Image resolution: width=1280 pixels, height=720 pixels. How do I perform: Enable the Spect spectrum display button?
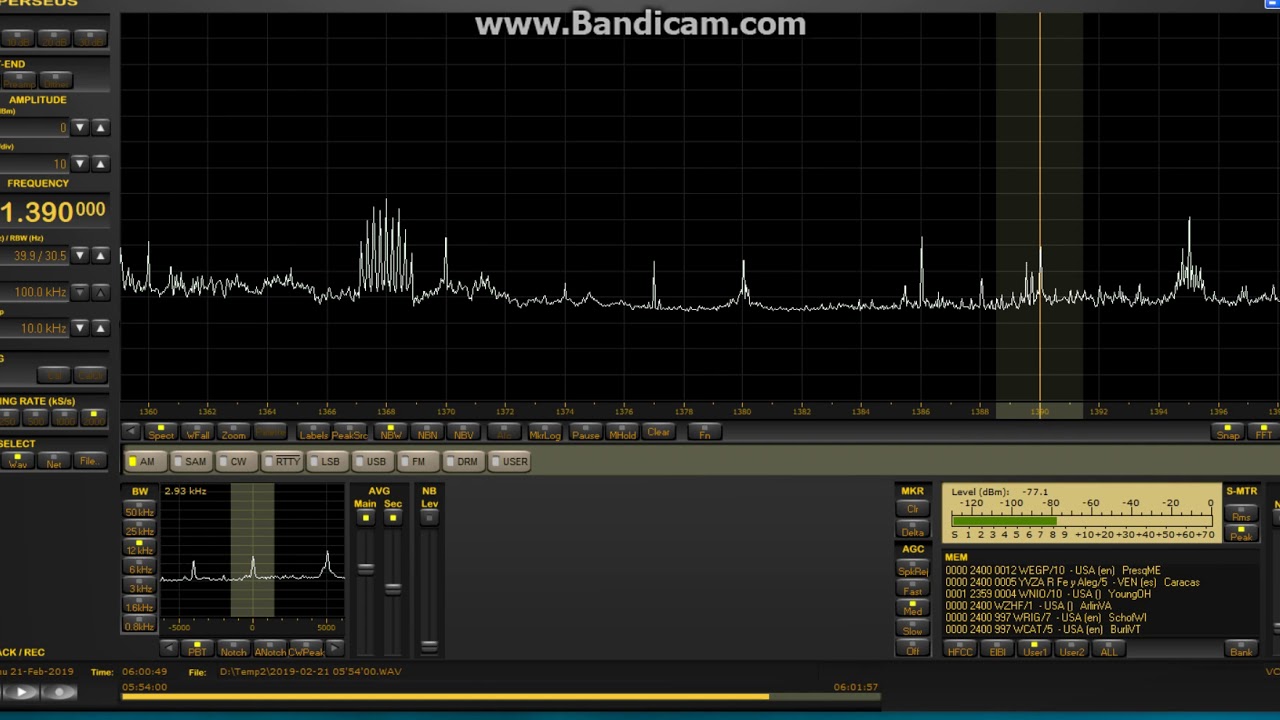point(160,432)
